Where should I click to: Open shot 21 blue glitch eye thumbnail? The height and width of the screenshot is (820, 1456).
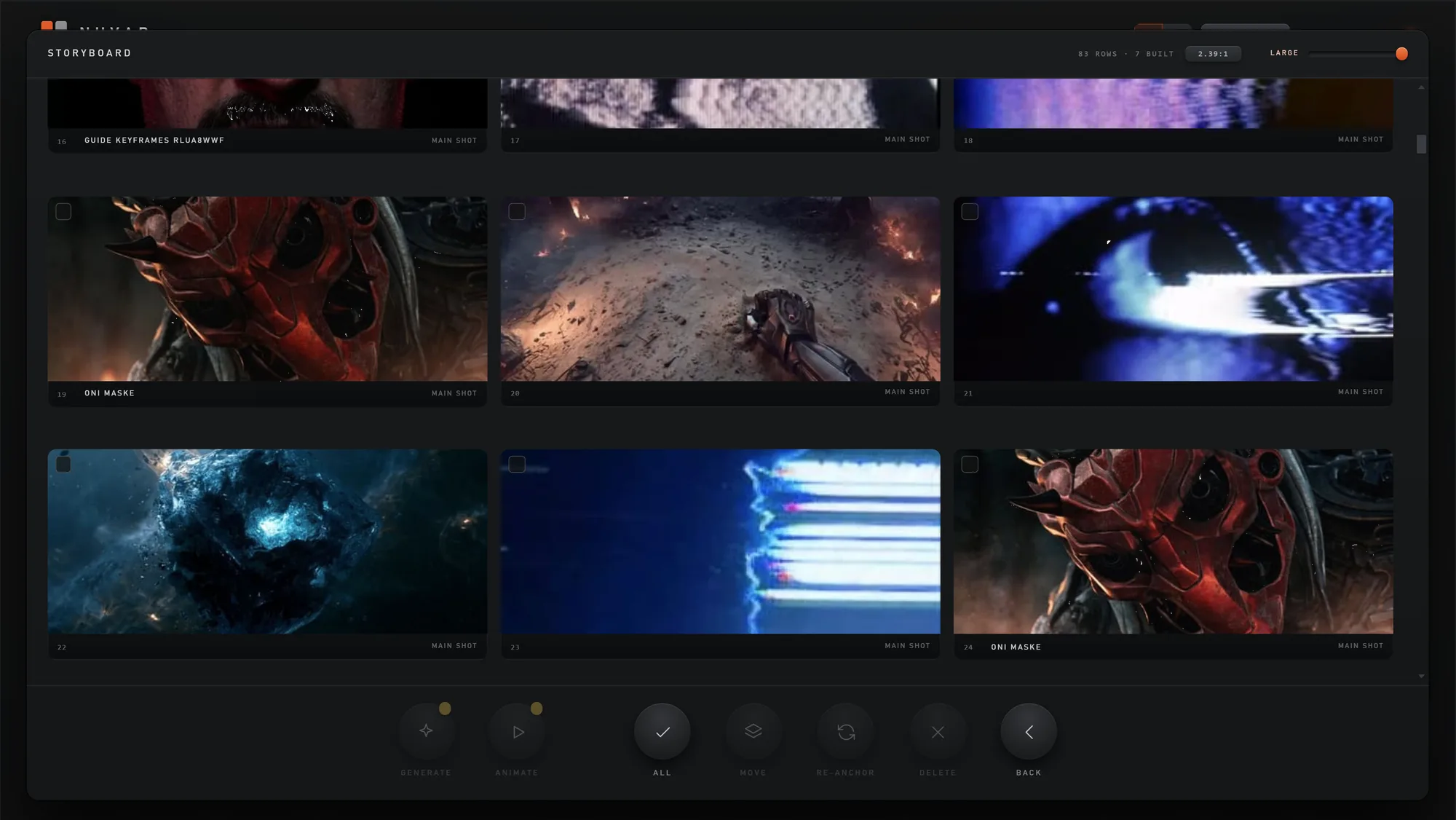(x=1174, y=288)
